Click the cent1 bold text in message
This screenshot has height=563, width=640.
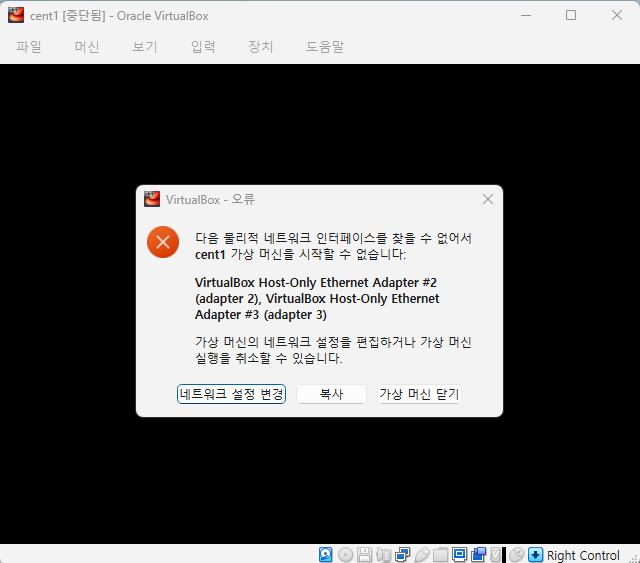coord(210,255)
